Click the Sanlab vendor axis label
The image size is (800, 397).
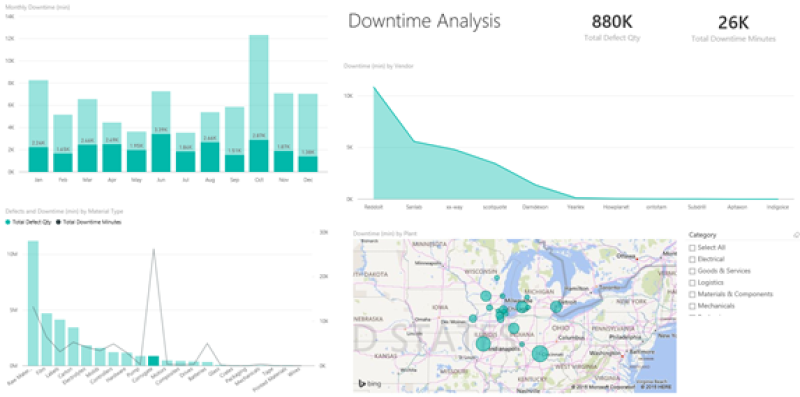[x=414, y=207]
